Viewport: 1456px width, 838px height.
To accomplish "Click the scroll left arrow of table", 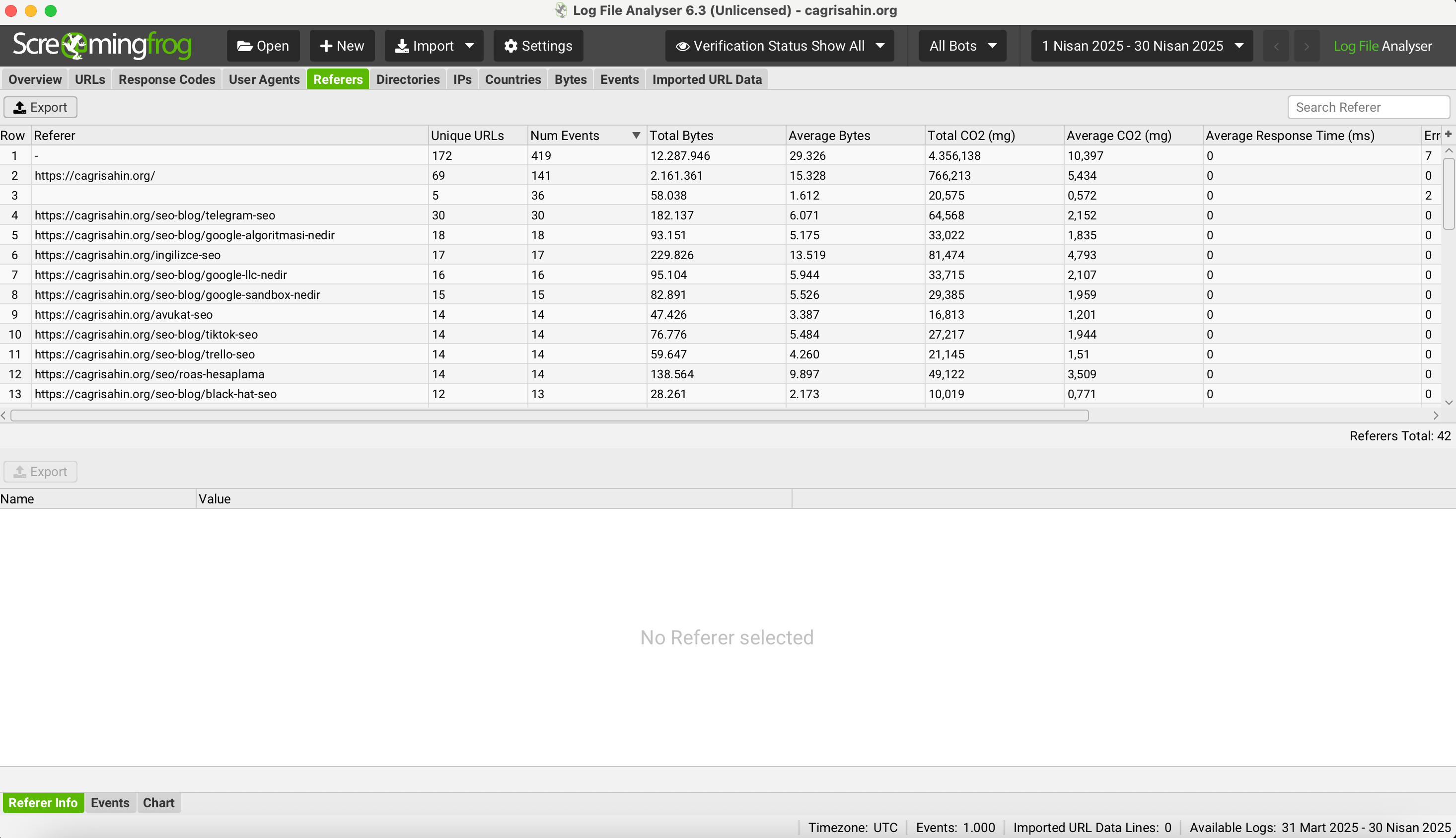I will pos(3,416).
